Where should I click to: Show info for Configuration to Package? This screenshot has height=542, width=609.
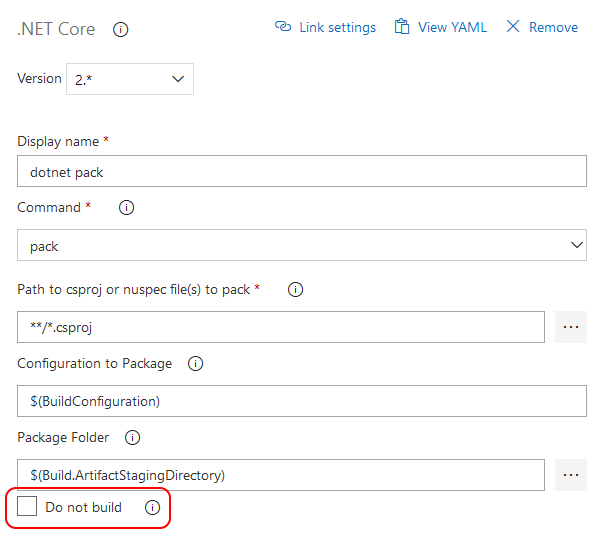[x=195, y=364]
